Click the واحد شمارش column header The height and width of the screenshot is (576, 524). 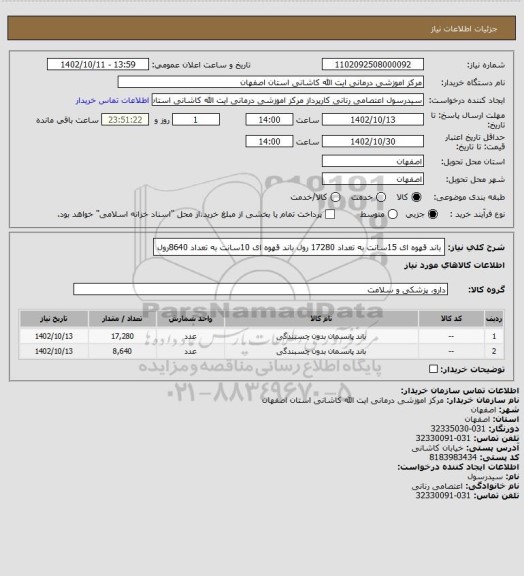tap(190, 318)
